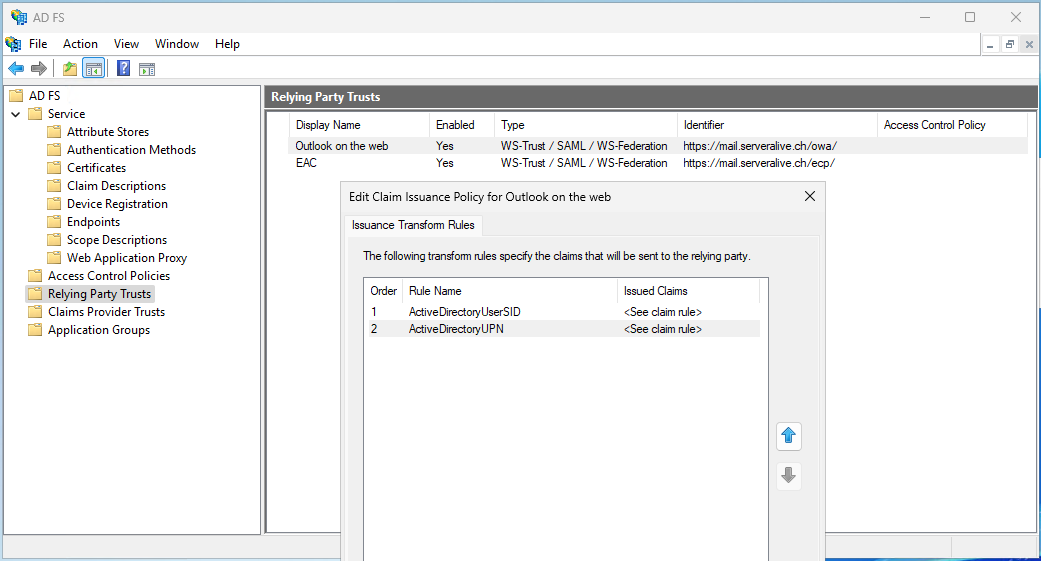Open Scope Descriptions in the tree
The image size is (1041, 561).
point(117,239)
